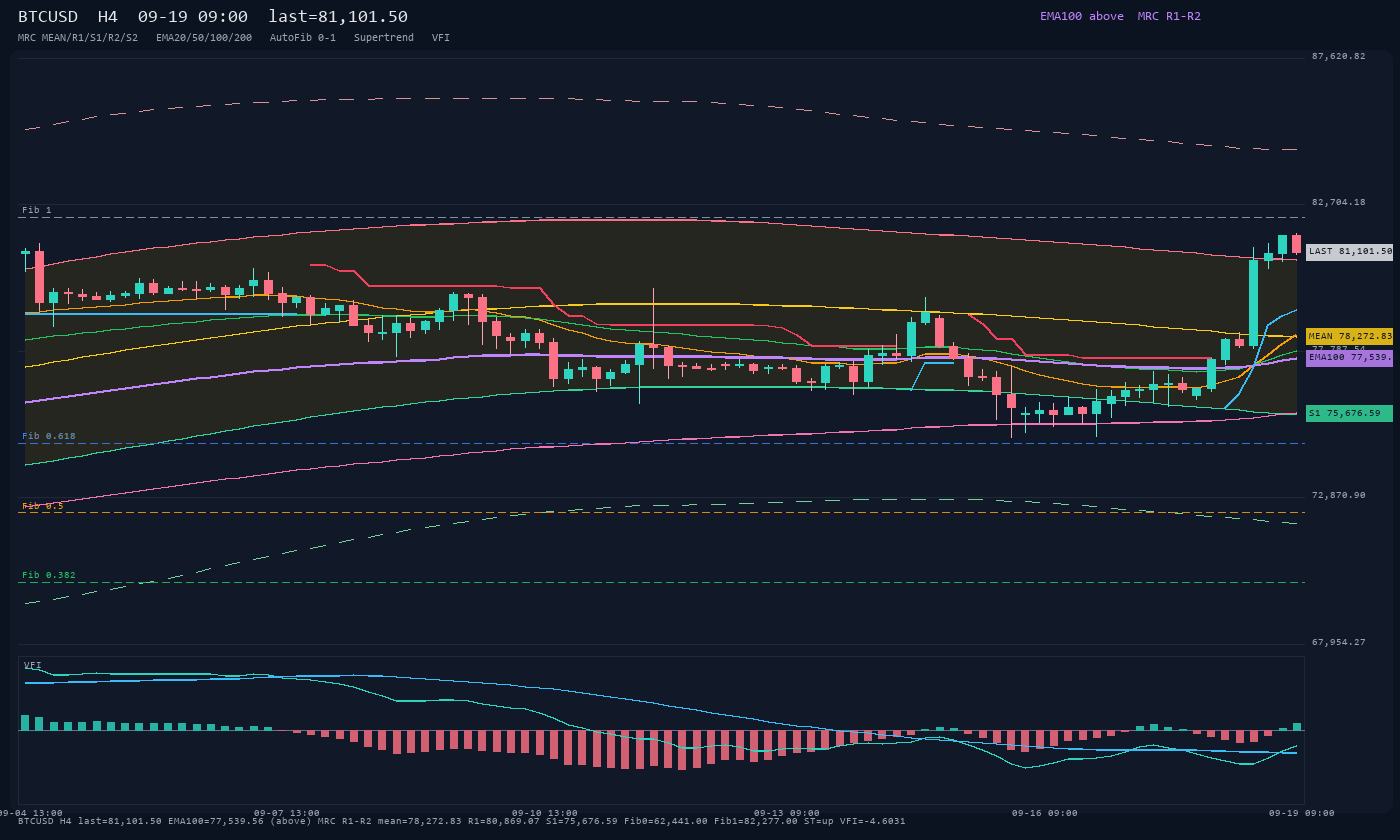Click the bottom status summary line
The width and height of the screenshot is (1400, 840).
point(462,821)
